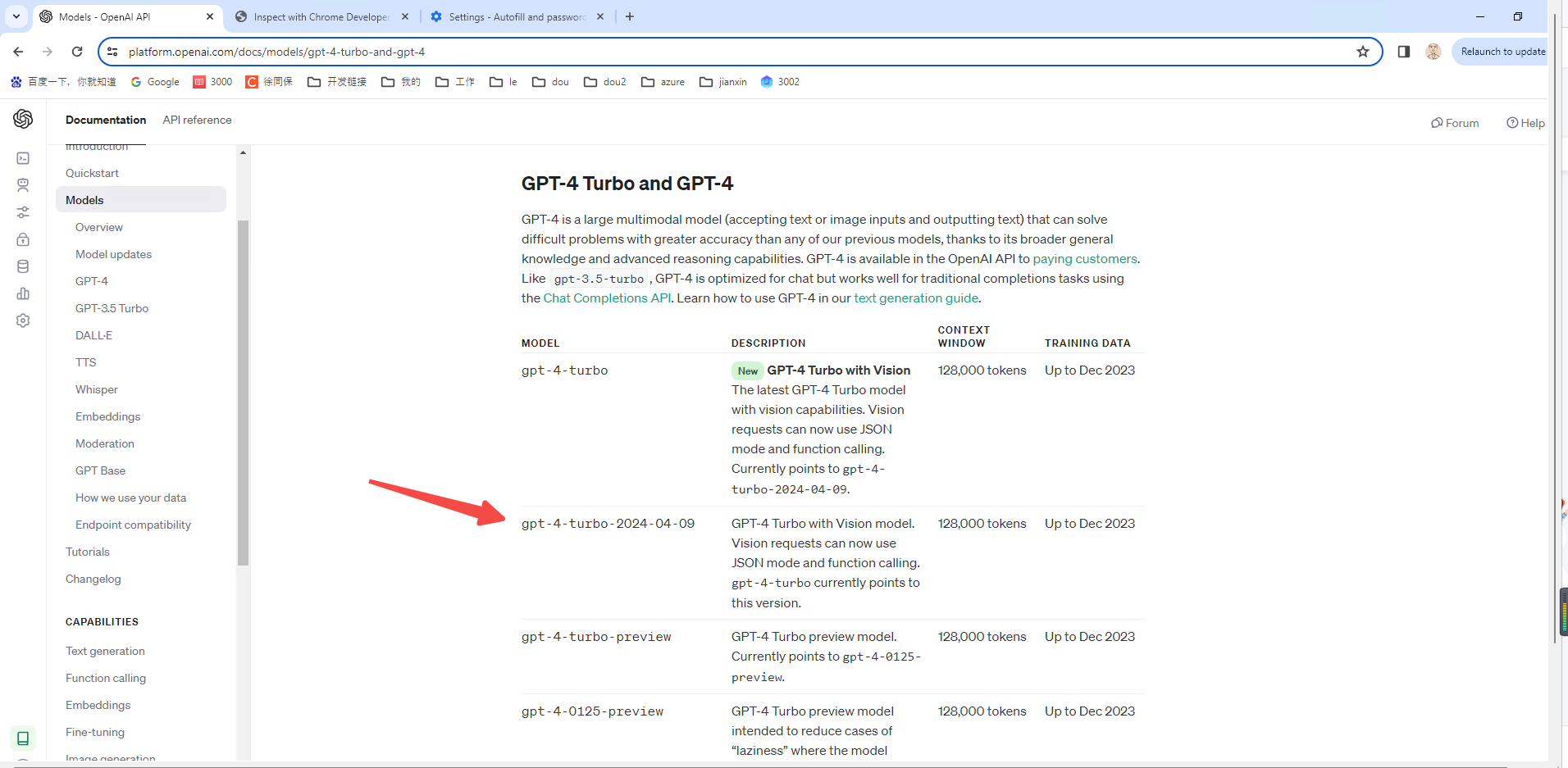
Task: Go forward with the browser forward arrow
Action: pyautogui.click(x=48, y=52)
